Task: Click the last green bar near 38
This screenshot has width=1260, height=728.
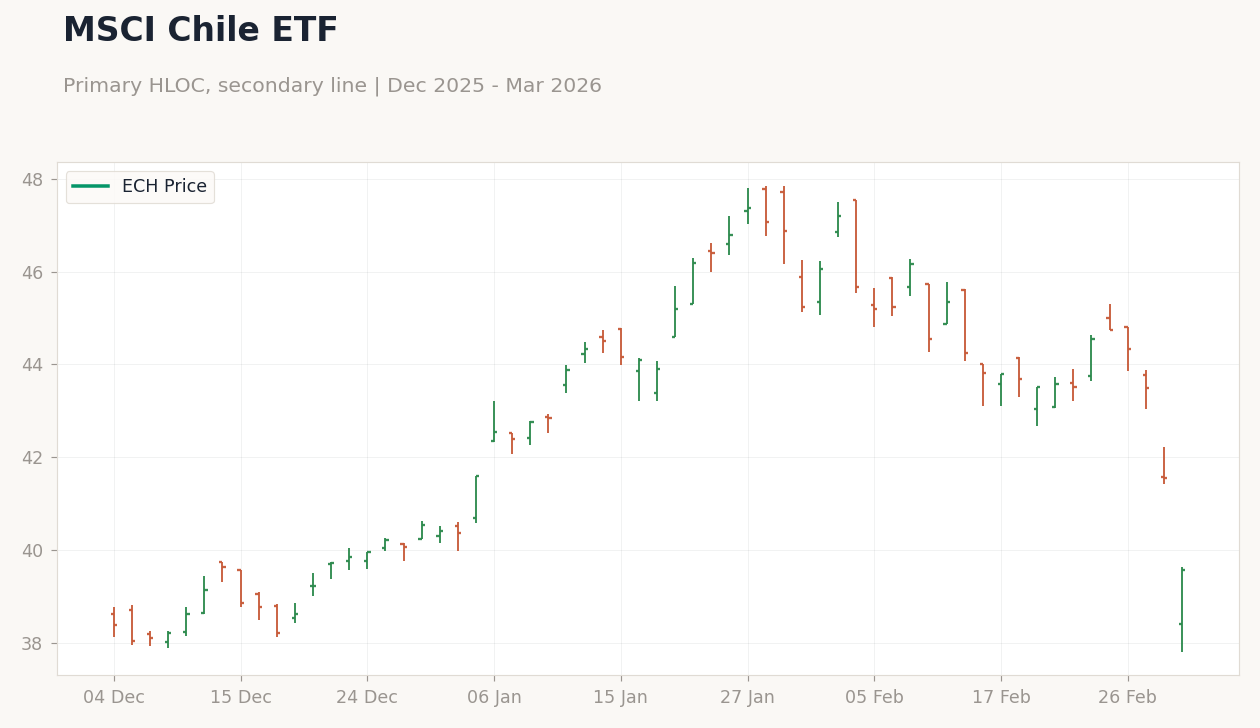Action: point(1182,610)
